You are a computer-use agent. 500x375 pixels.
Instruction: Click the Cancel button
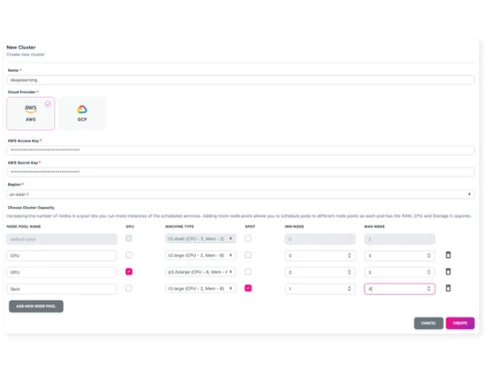(428, 323)
